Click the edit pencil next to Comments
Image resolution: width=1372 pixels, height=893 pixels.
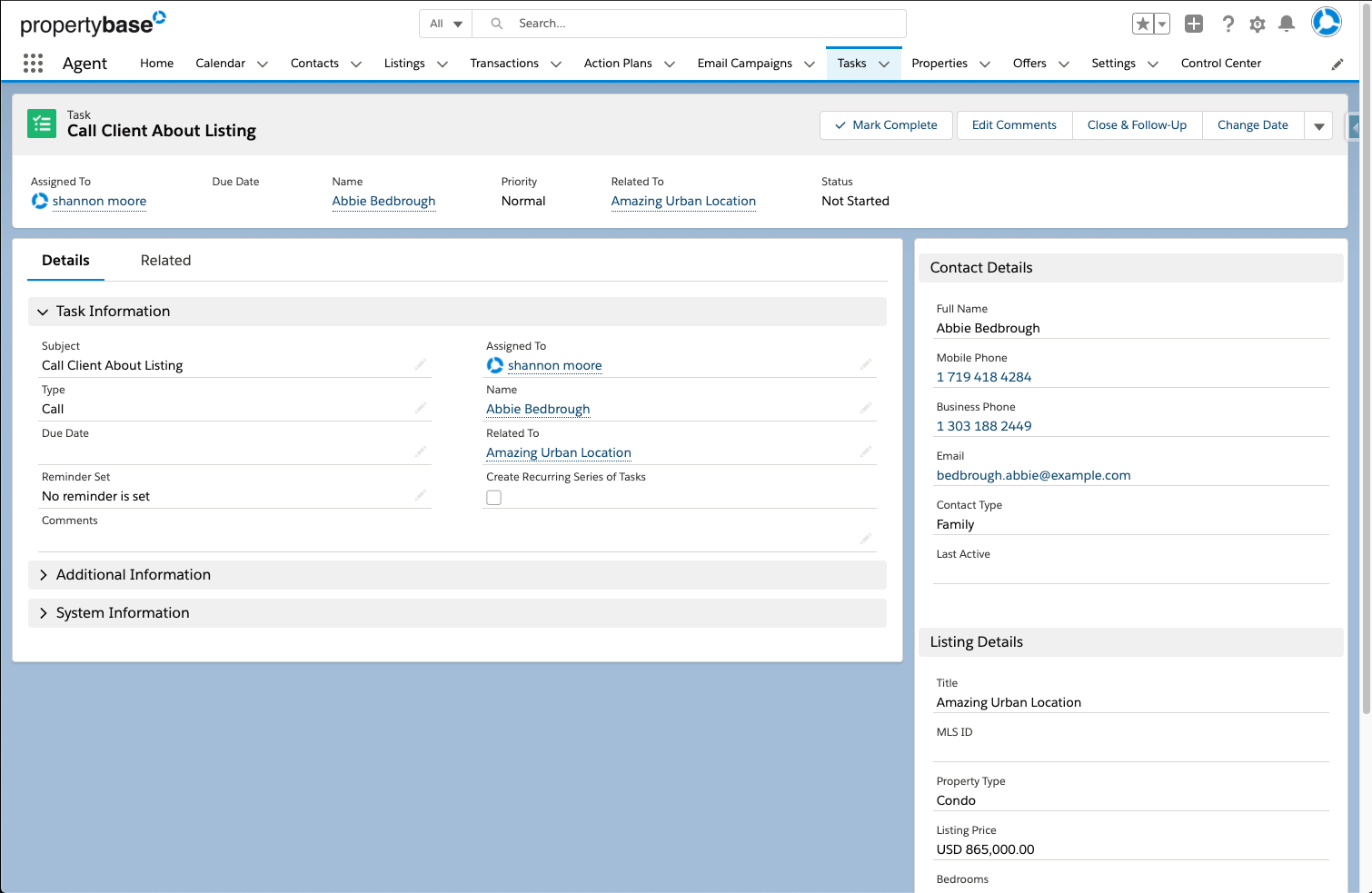click(866, 538)
